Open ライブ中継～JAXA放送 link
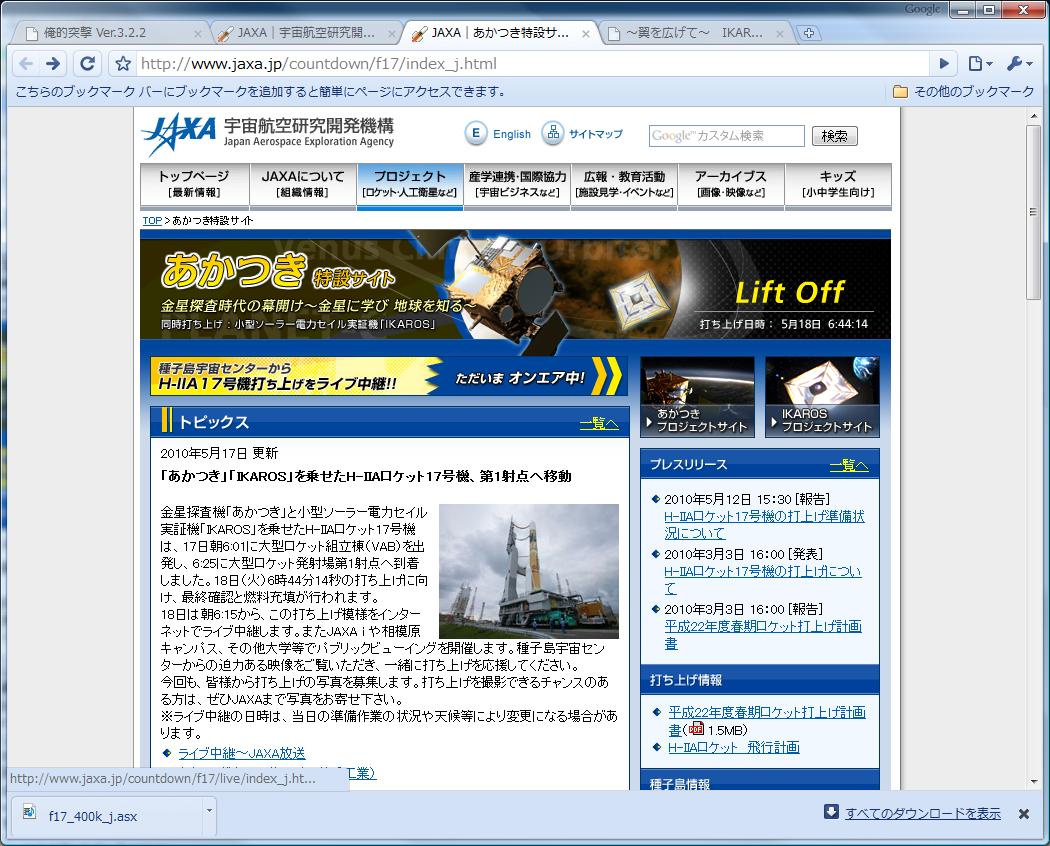The image size is (1050, 846). (x=242, y=754)
